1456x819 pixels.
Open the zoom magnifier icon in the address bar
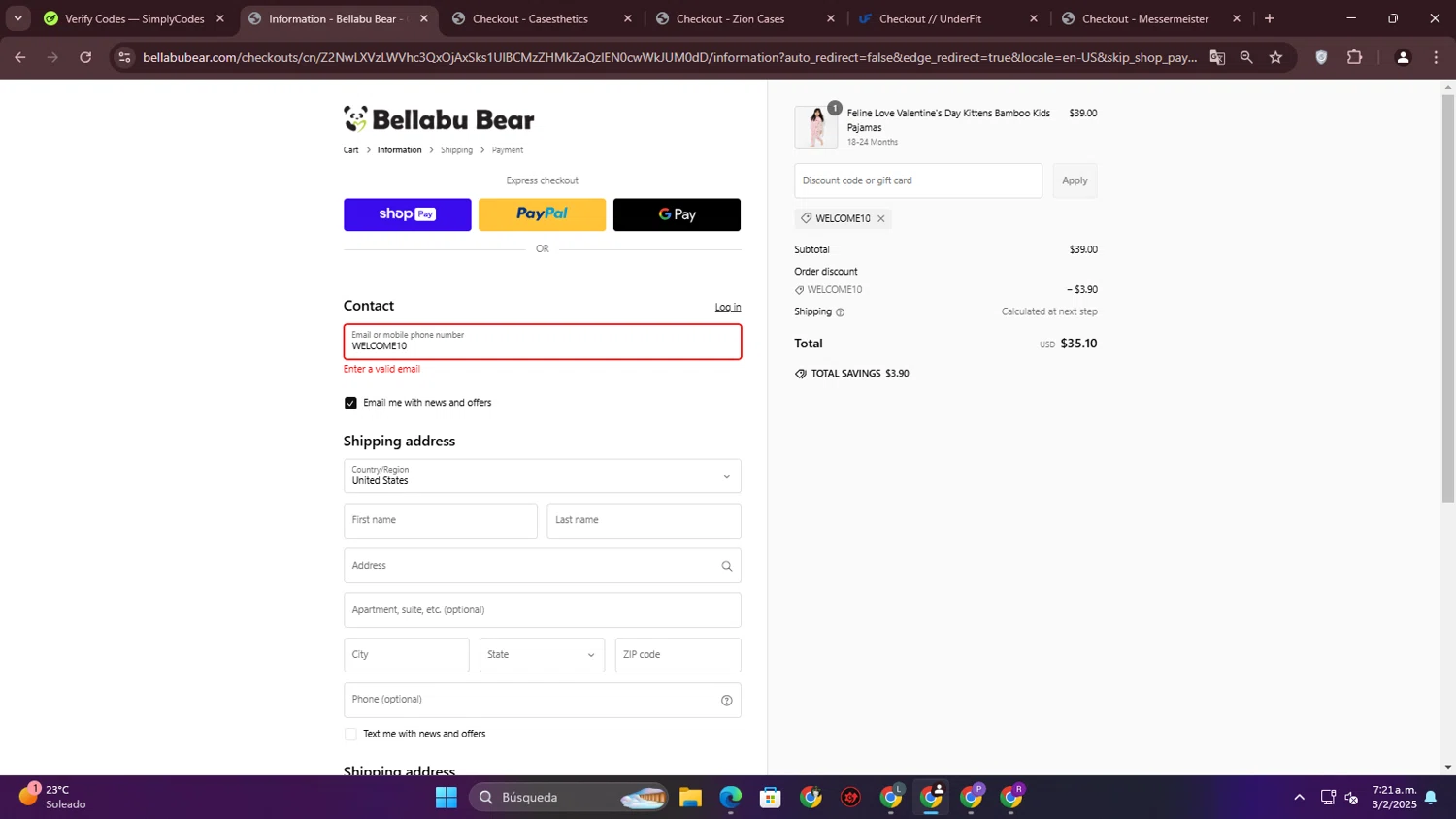point(1246,57)
